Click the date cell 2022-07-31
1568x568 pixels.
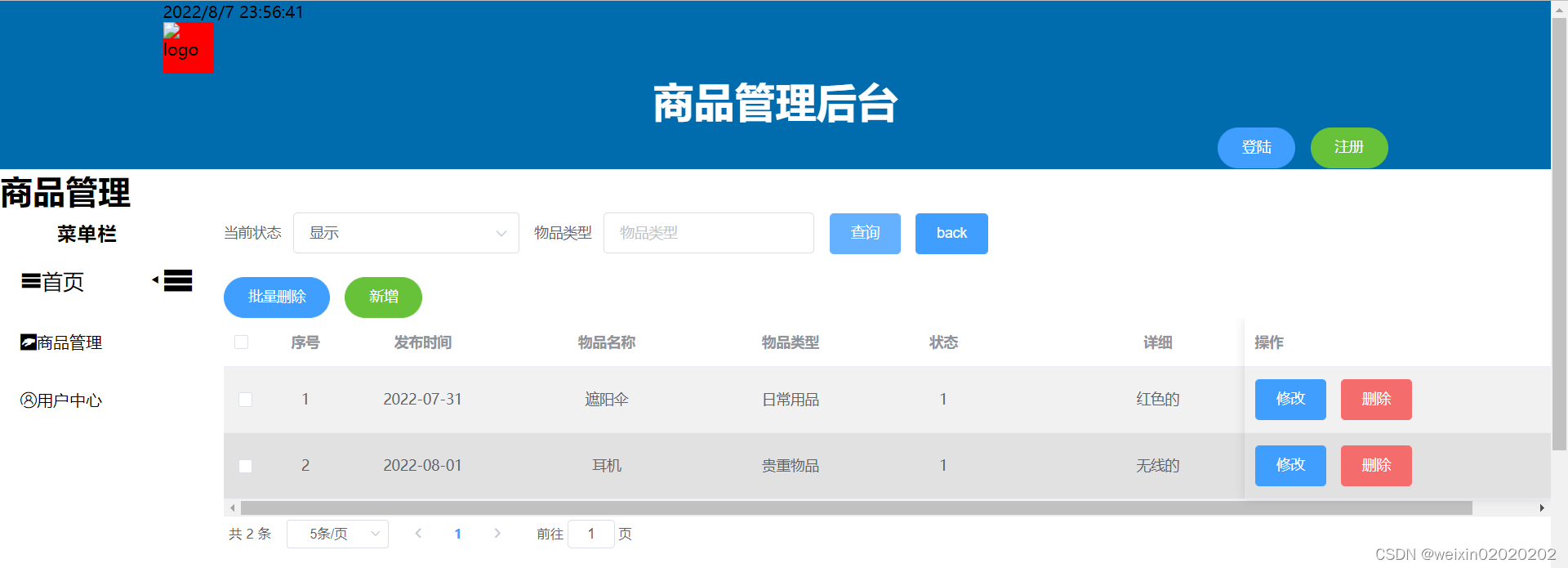tap(423, 400)
